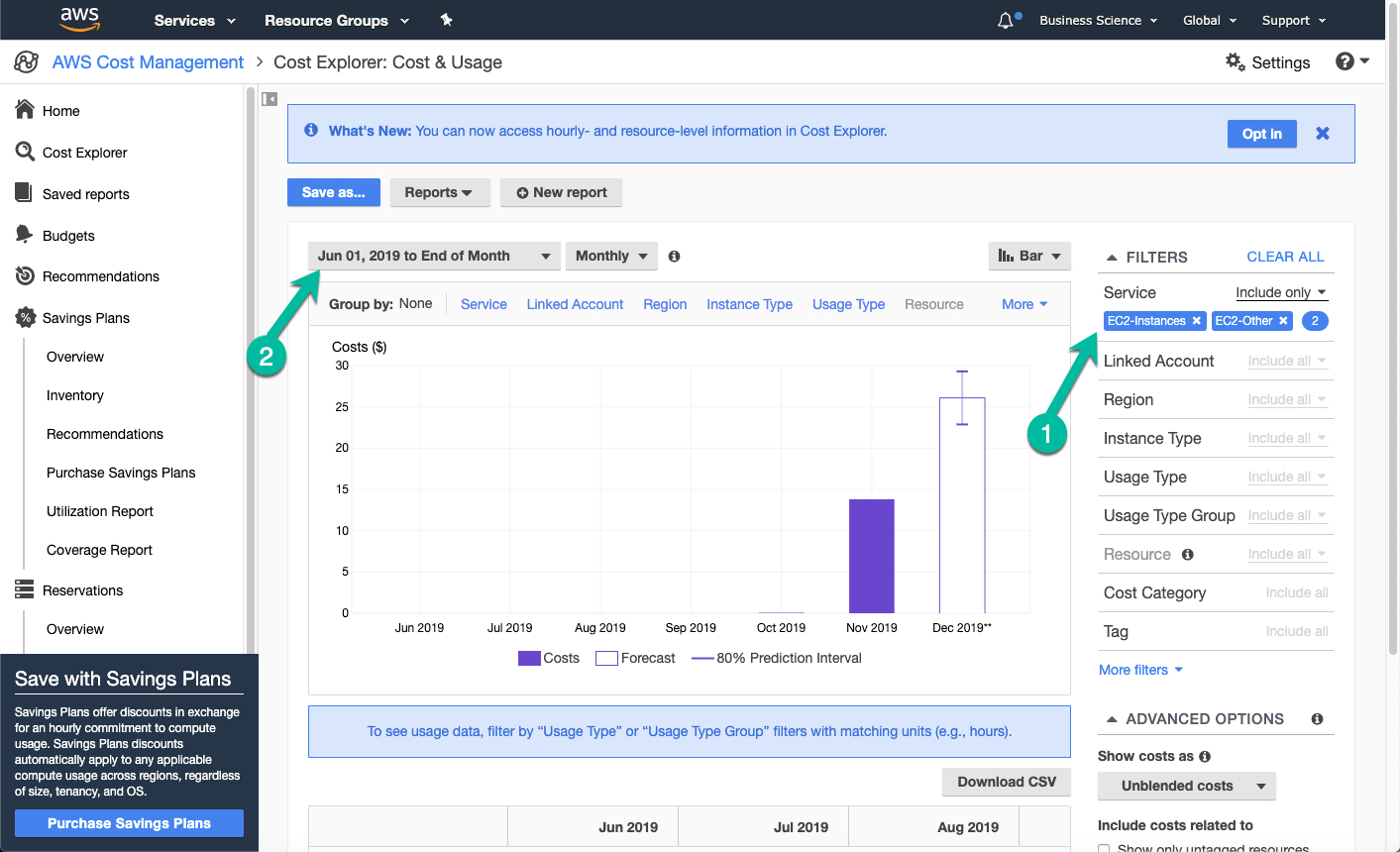Image resolution: width=1400 pixels, height=852 pixels.
Task: Group by Linked Account
Action: (x=575, y=304)
